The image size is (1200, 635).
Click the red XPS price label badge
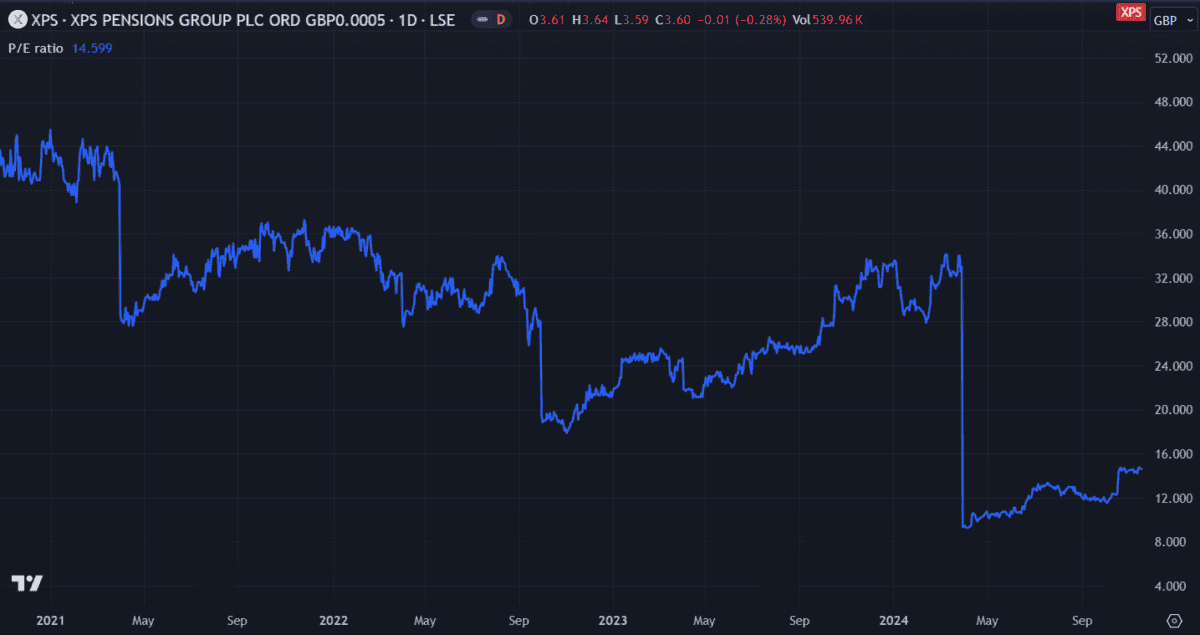pyautogui.click(x=1130, y=12)
